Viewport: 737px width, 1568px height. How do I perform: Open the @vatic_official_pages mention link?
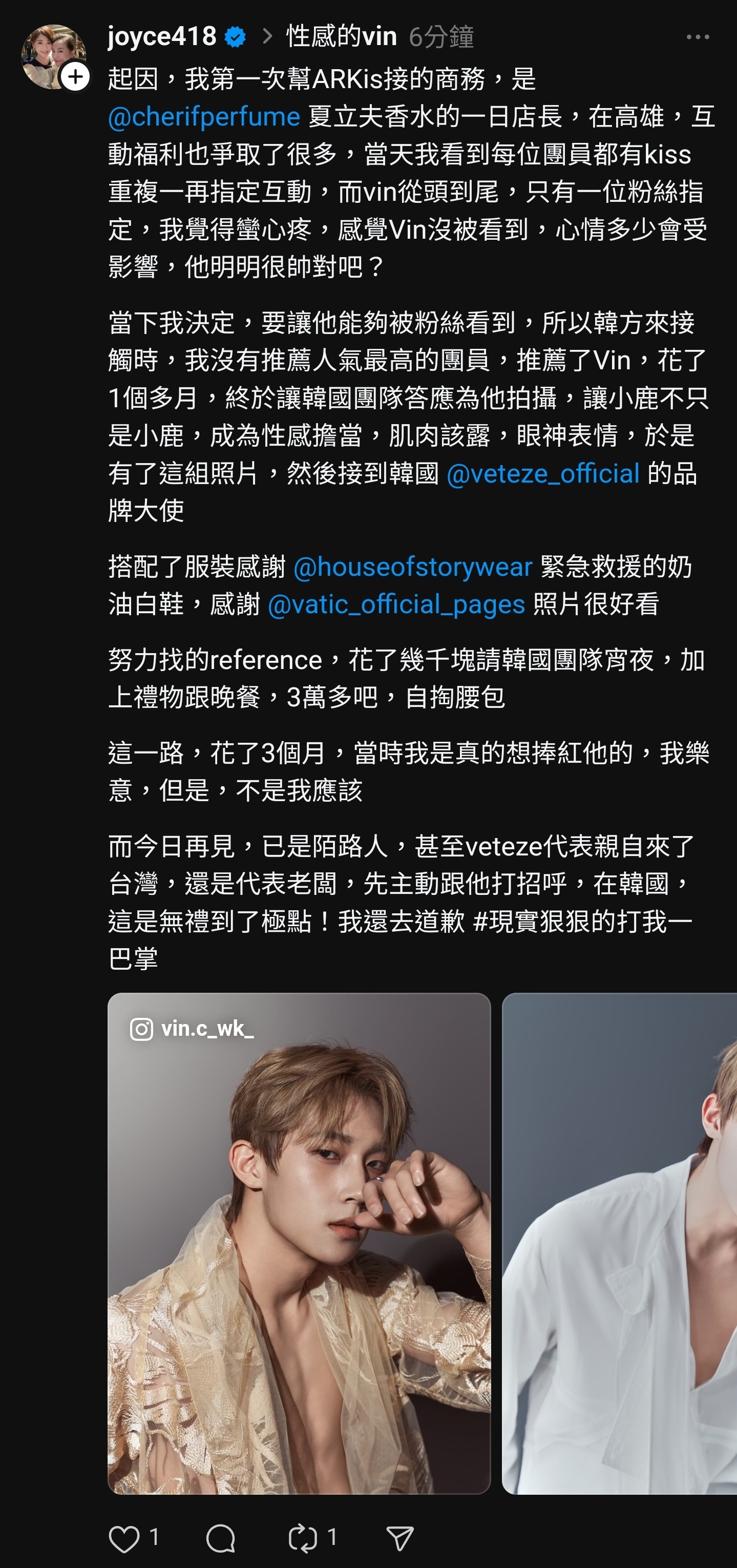tap(396, 604)
